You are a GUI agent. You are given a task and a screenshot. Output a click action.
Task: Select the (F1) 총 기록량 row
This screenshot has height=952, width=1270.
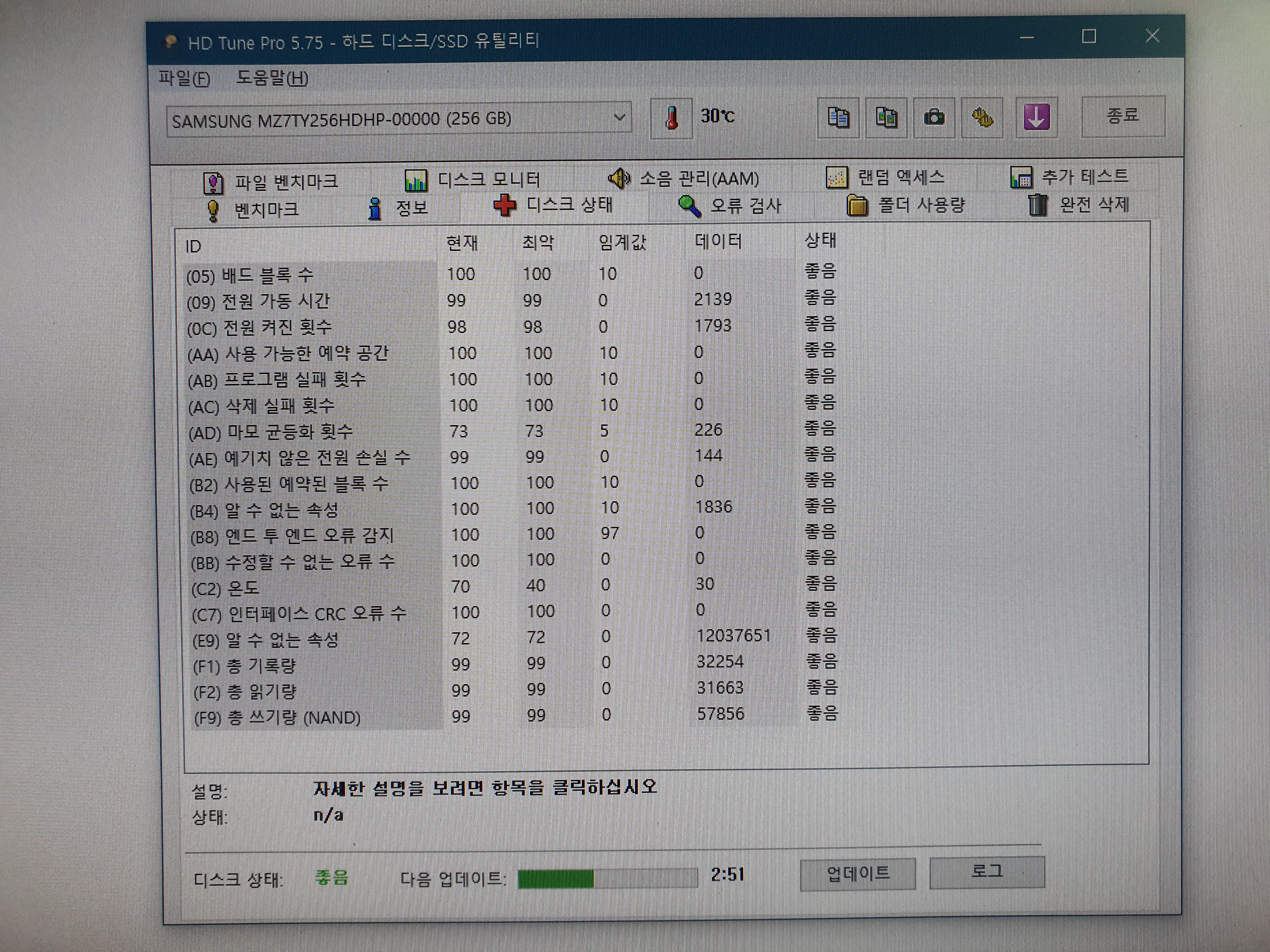515,664
